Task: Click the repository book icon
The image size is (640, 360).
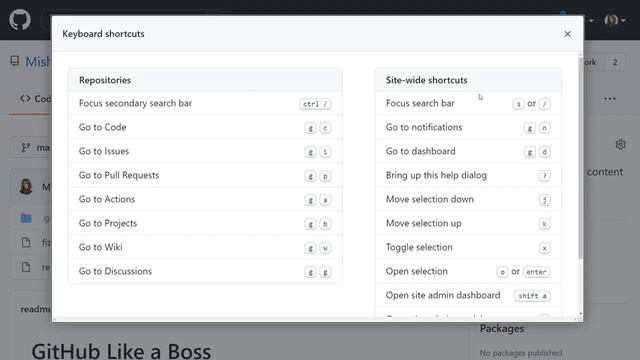Action: tap(15, 61)
